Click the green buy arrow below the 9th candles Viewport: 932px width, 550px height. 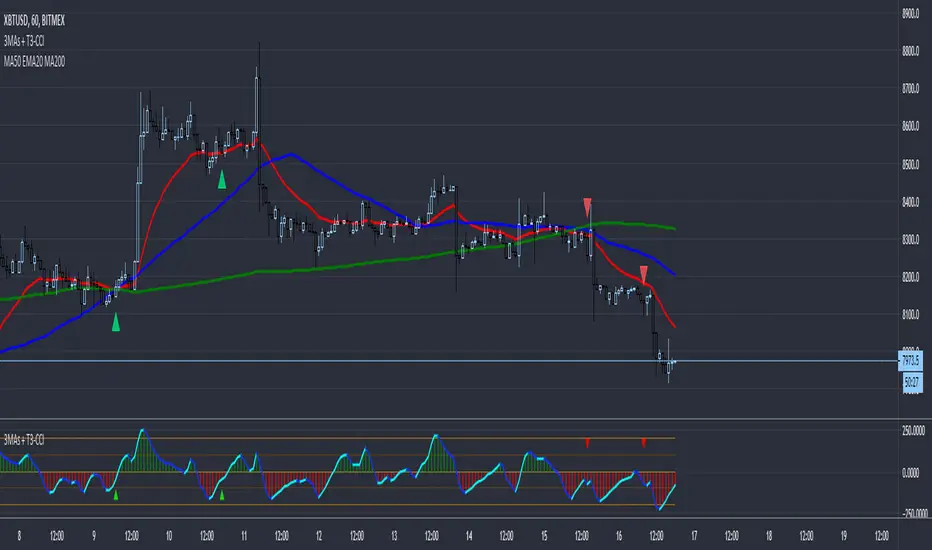116,322
